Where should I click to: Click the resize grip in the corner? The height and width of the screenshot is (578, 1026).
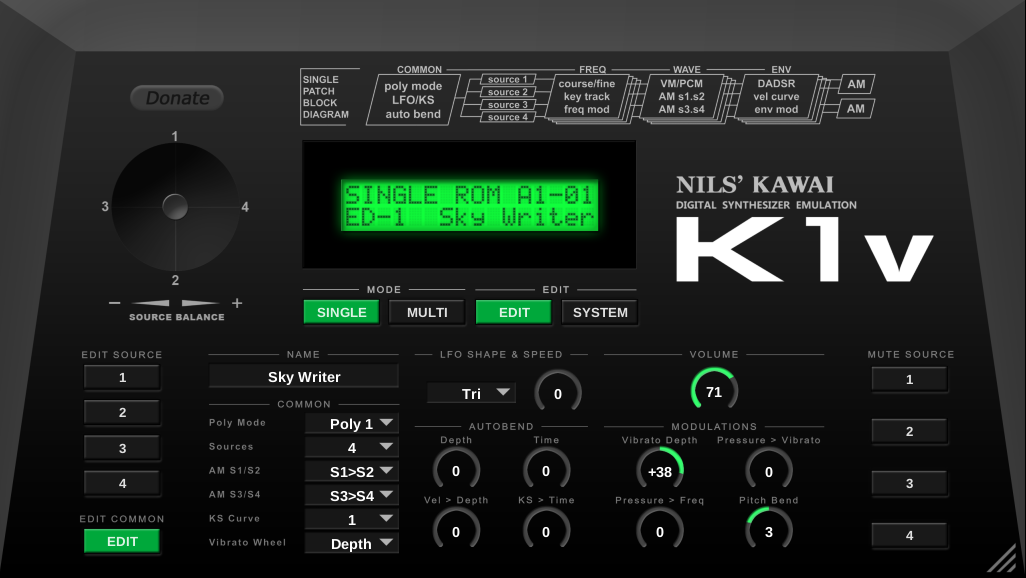click(x=1002, y=558)
